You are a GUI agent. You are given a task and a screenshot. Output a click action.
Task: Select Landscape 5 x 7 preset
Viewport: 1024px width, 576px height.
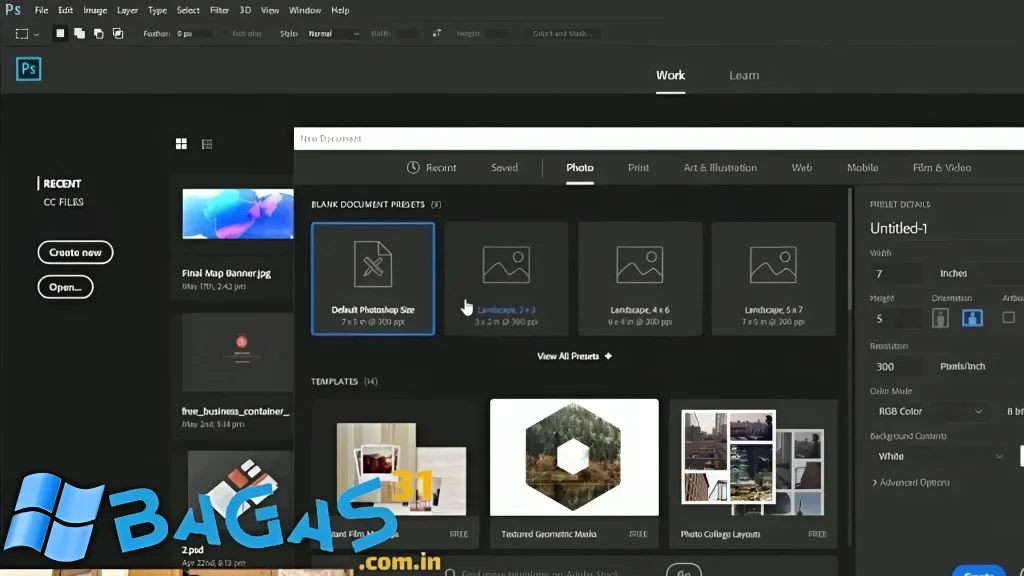tap(773, 279)
